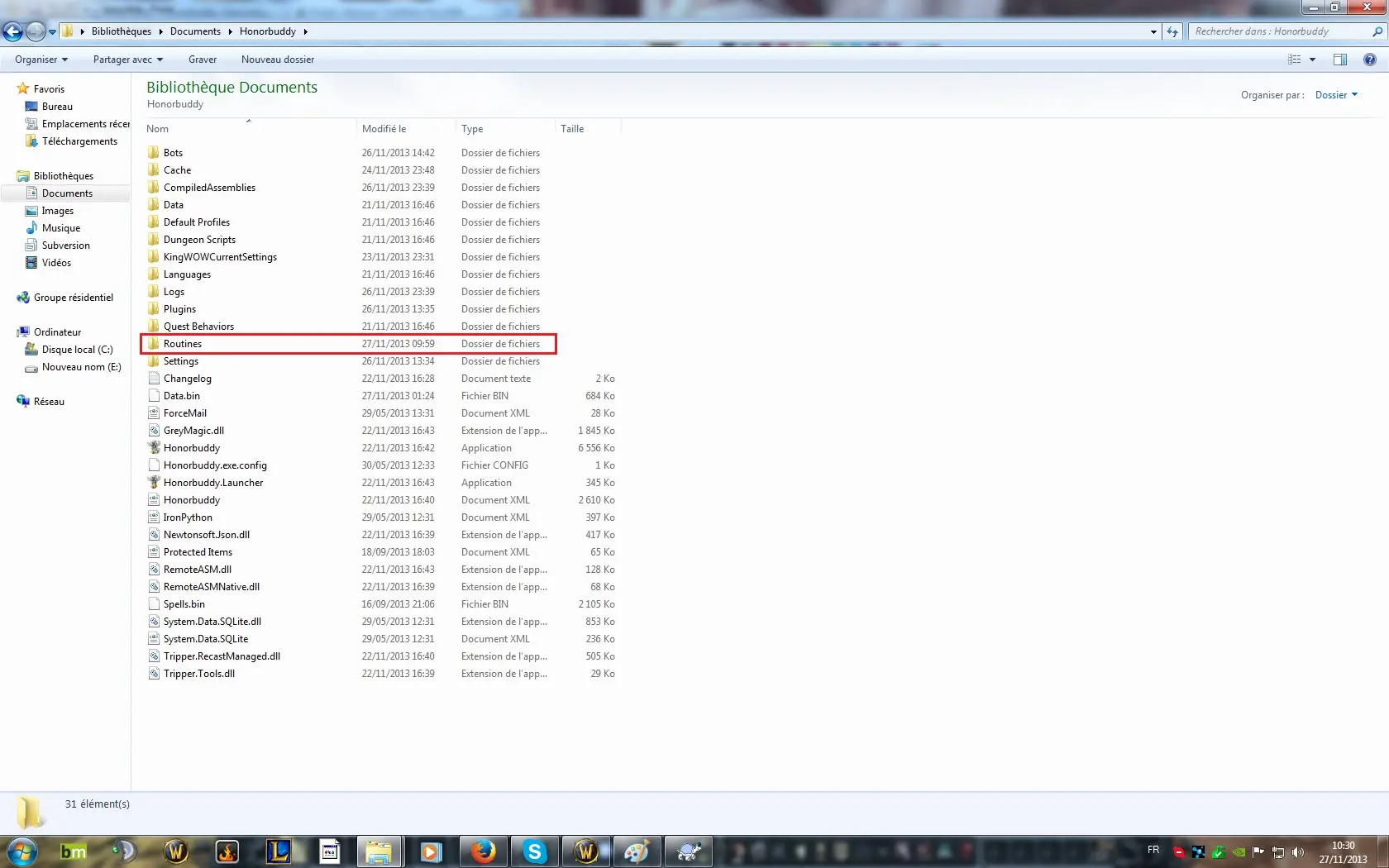This screenshot has height=868, width=1389.
Task: Select the GreyMagic.dll file icon
Action: pos(154,431)
